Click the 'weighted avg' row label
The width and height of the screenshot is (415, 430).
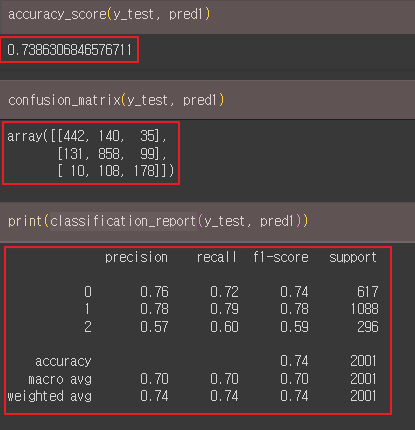tap(49, 396)
